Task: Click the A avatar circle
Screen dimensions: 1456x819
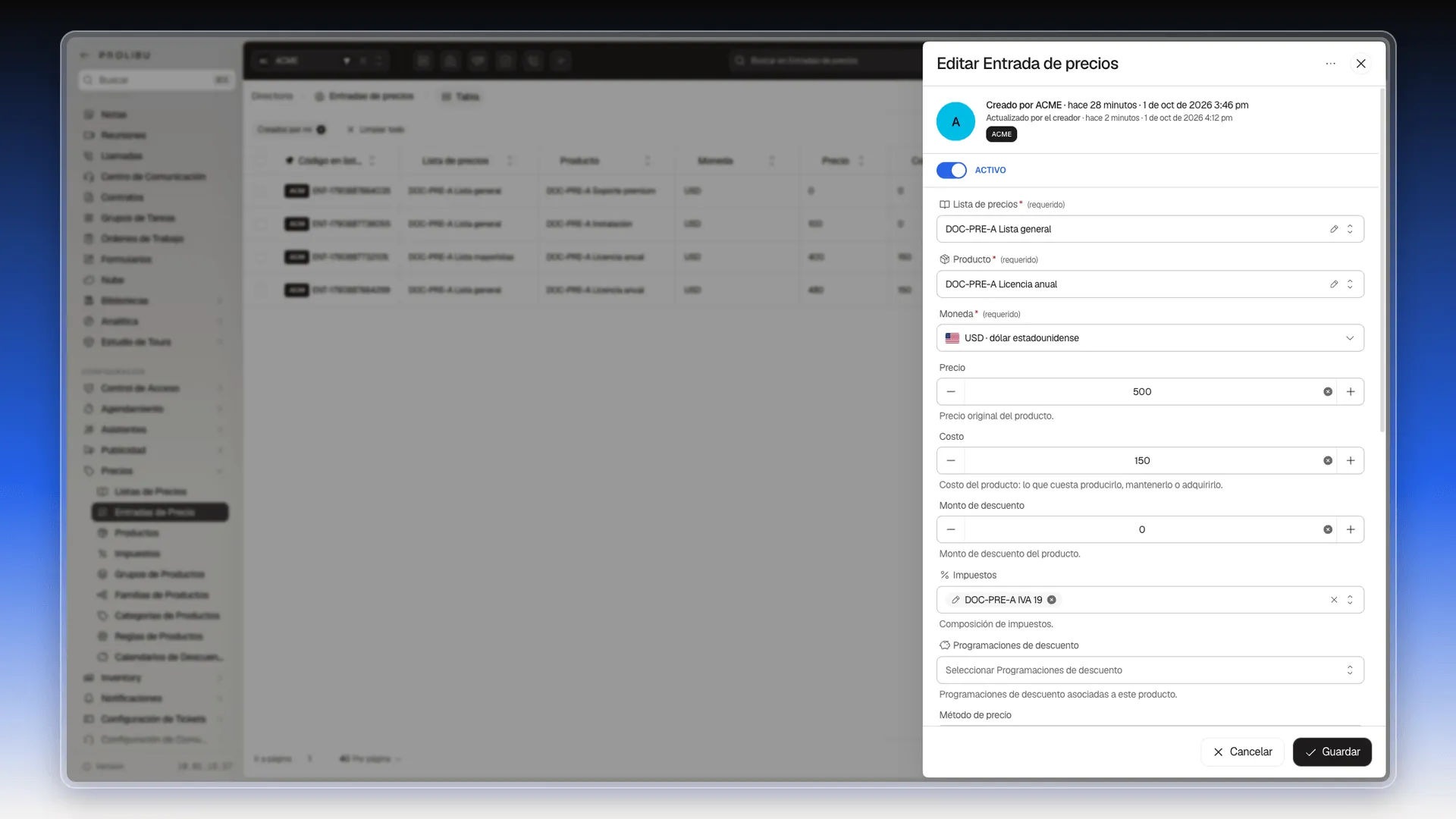Action: coord(955,121)
